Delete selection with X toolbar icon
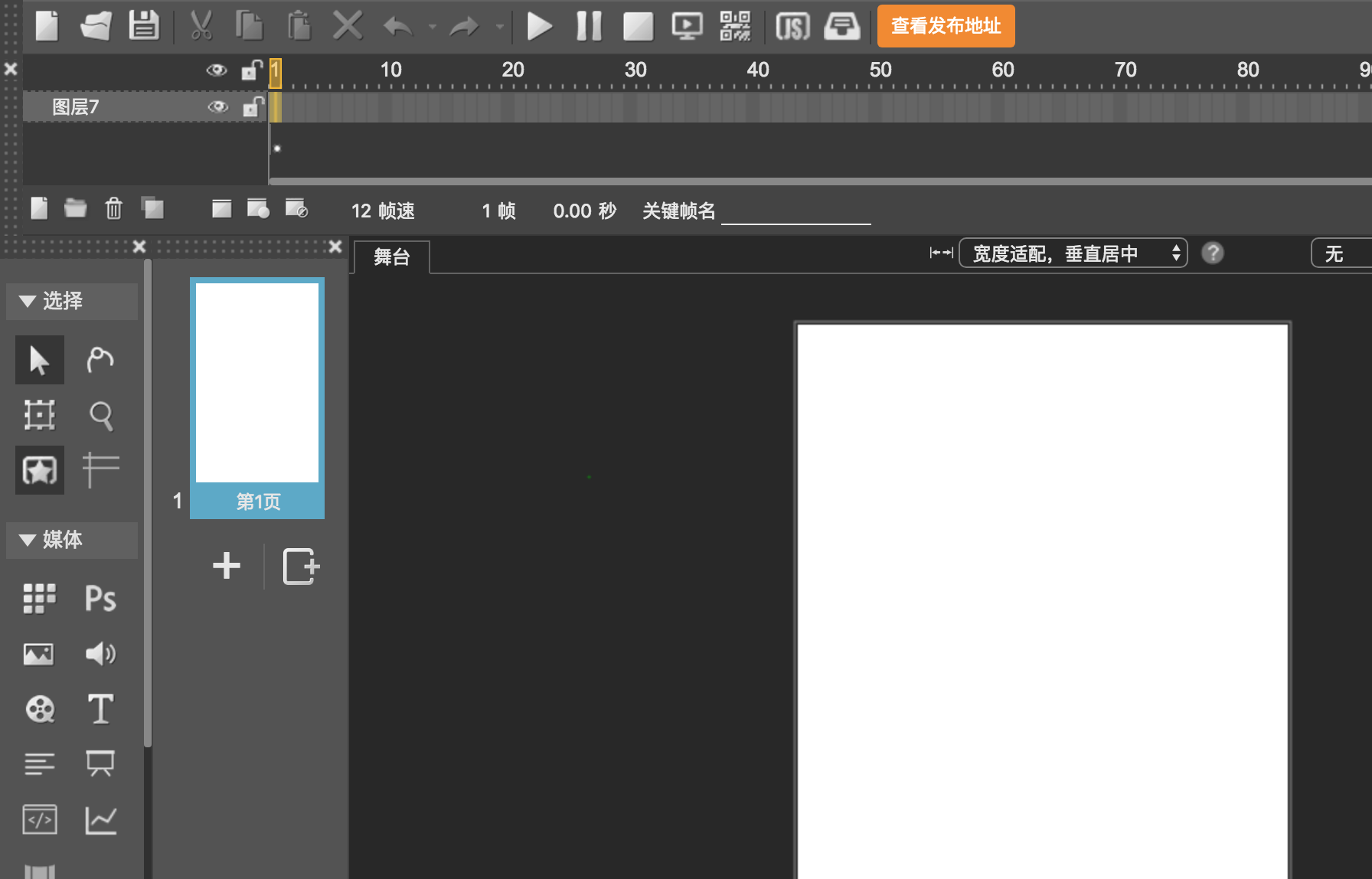The image size is (1372, 879). tap(348, 26)
